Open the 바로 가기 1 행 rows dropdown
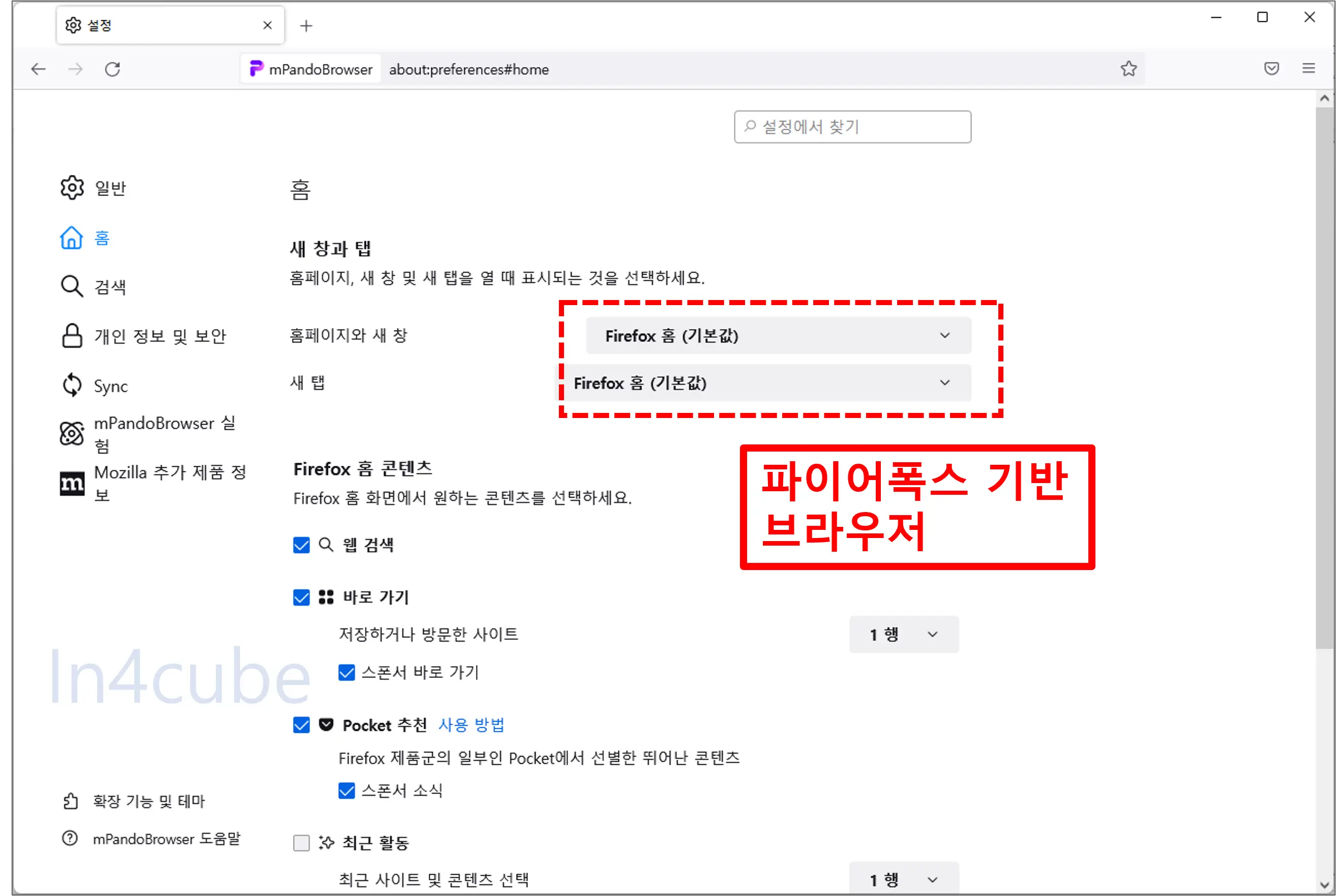Viewport: 1336px width, 896px height. pyautogui.click(x=903, y=634)
